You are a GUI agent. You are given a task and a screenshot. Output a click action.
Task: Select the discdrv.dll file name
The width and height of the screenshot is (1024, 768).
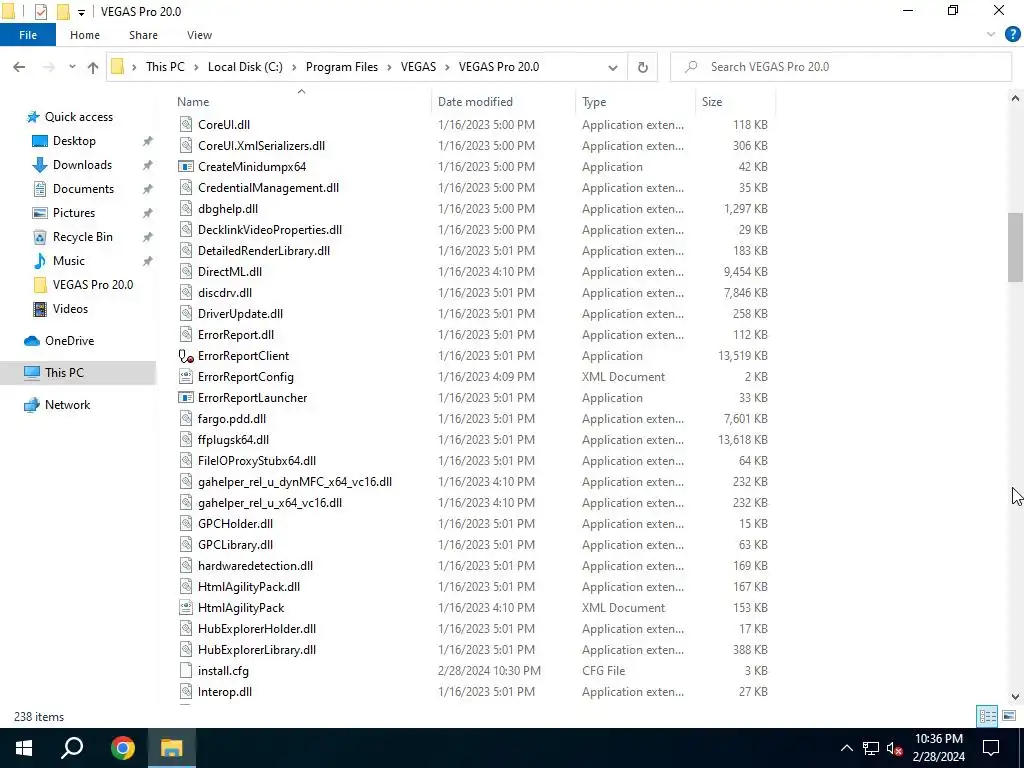pyautogui.click(x=225, y=293)
